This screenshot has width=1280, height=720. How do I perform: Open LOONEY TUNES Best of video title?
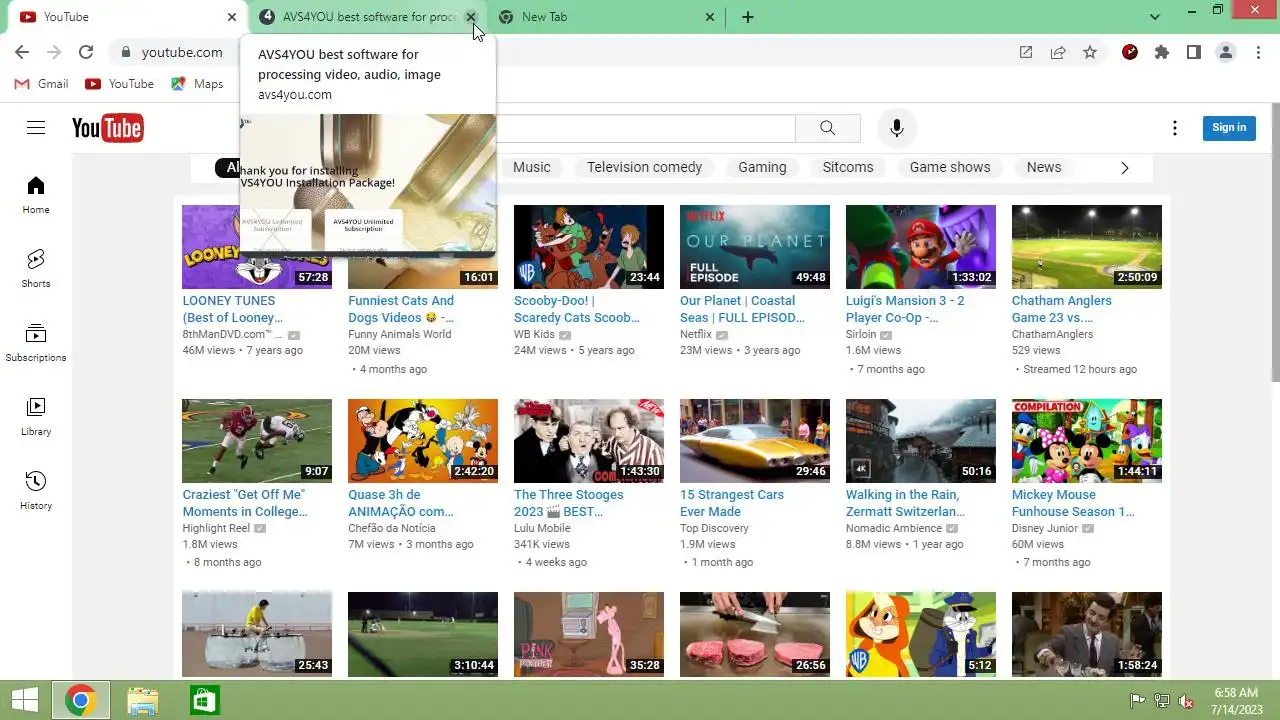[232, 309]
